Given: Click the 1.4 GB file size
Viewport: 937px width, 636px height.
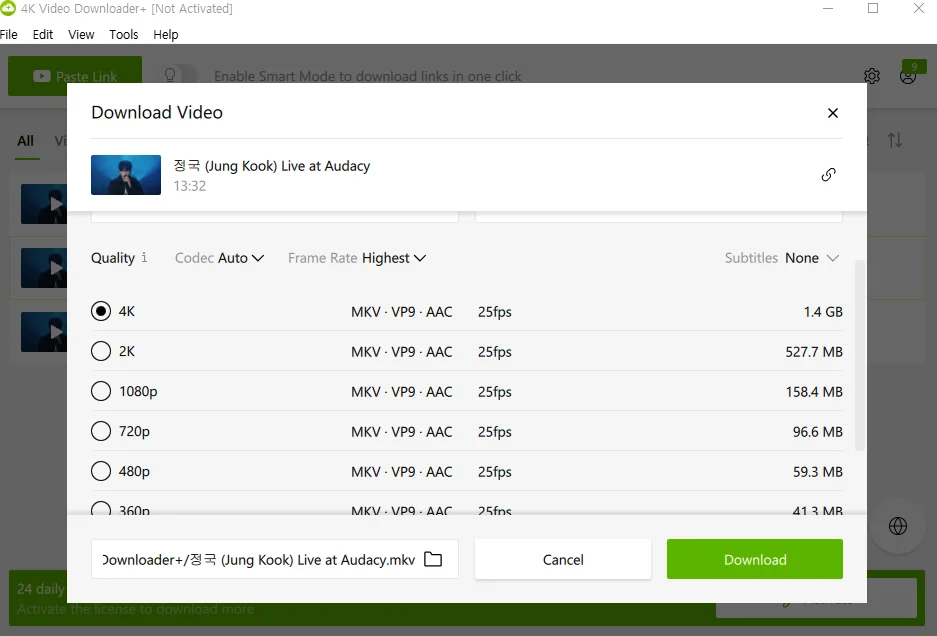Looking at the screenshot, I should (823, 311).
